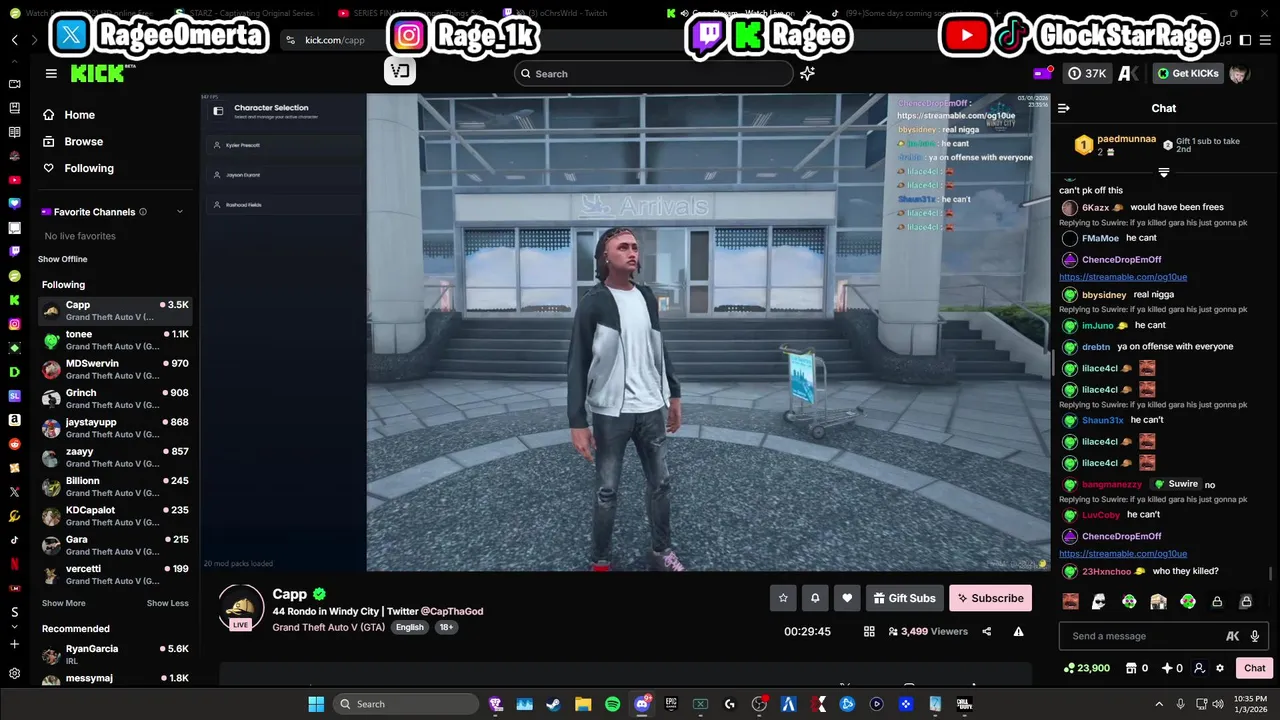Image resolution: width=1280 pixels, height=720 pixels.
Task: Follow Capp with the heart button
Action: pyautogui.click(x=847, y=598)
